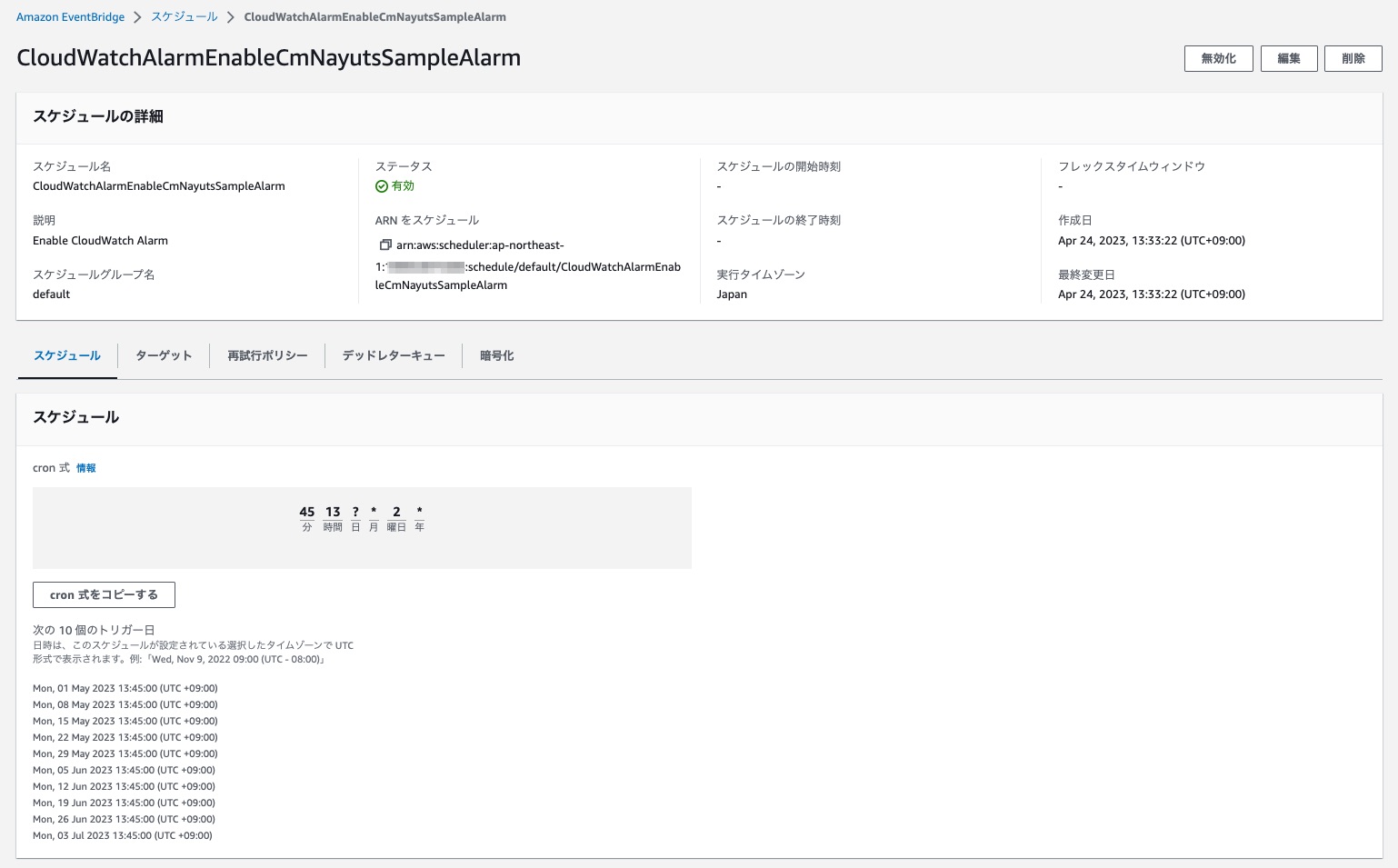Viewport: 1398px width, 868px height.
Task: Open the スケジュール breadcrumb link
Action: point(185,16)
